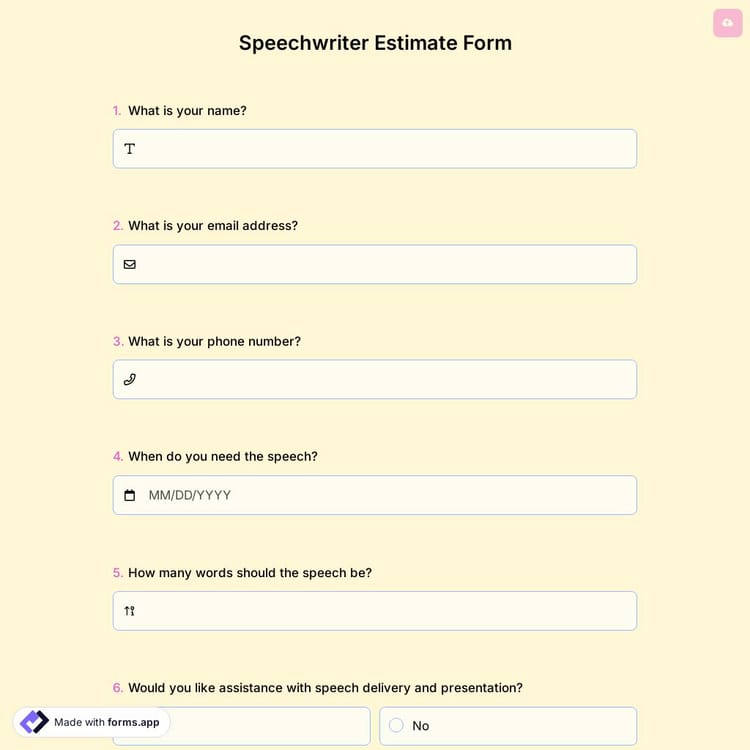Click the number icon in word count field

click(130, 611)
